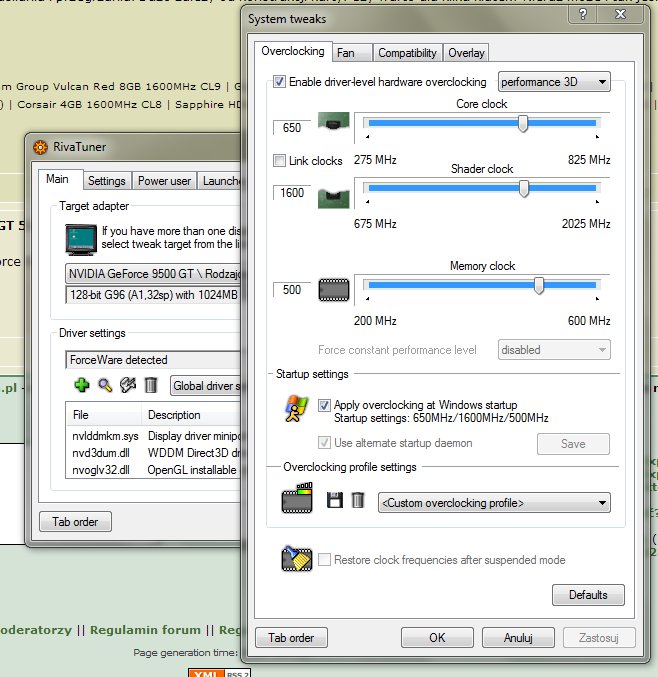The height and width of the screenshot is (677, 658).
Task: Click the 128-bit G96 adapter info field
Action: tap(152, 294)
